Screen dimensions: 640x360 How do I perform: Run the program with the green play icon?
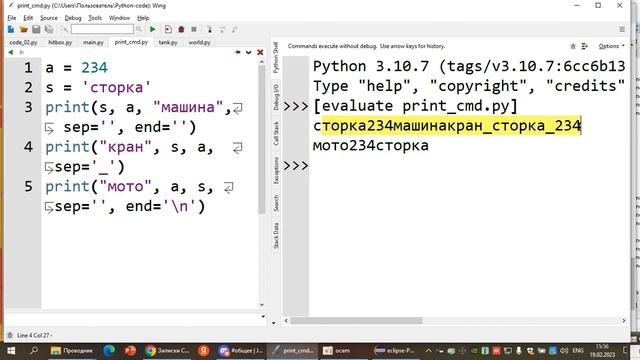tap(153, 29)
